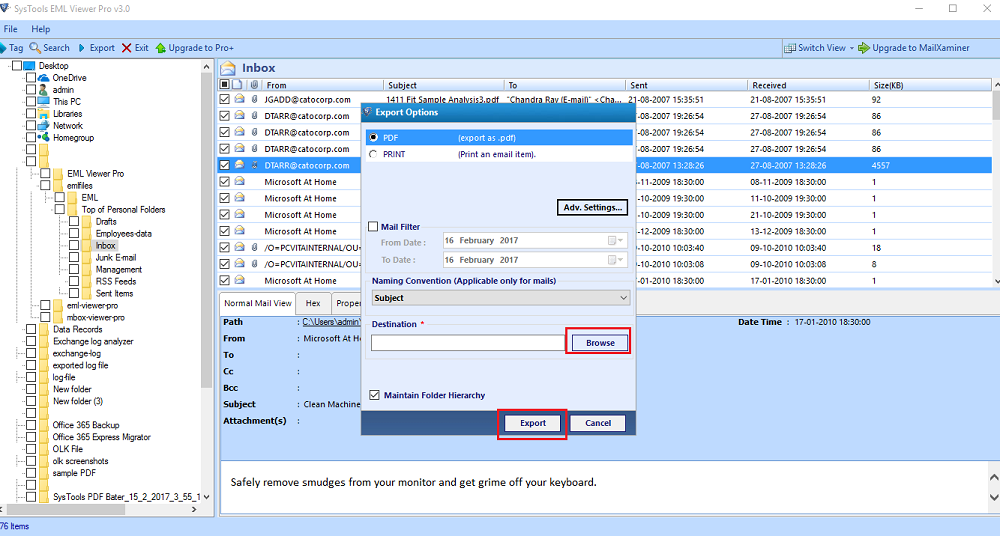Click the EML Viewer Pro folder icon
This screenshot has height=536, width=1000.
coord(58,174)
